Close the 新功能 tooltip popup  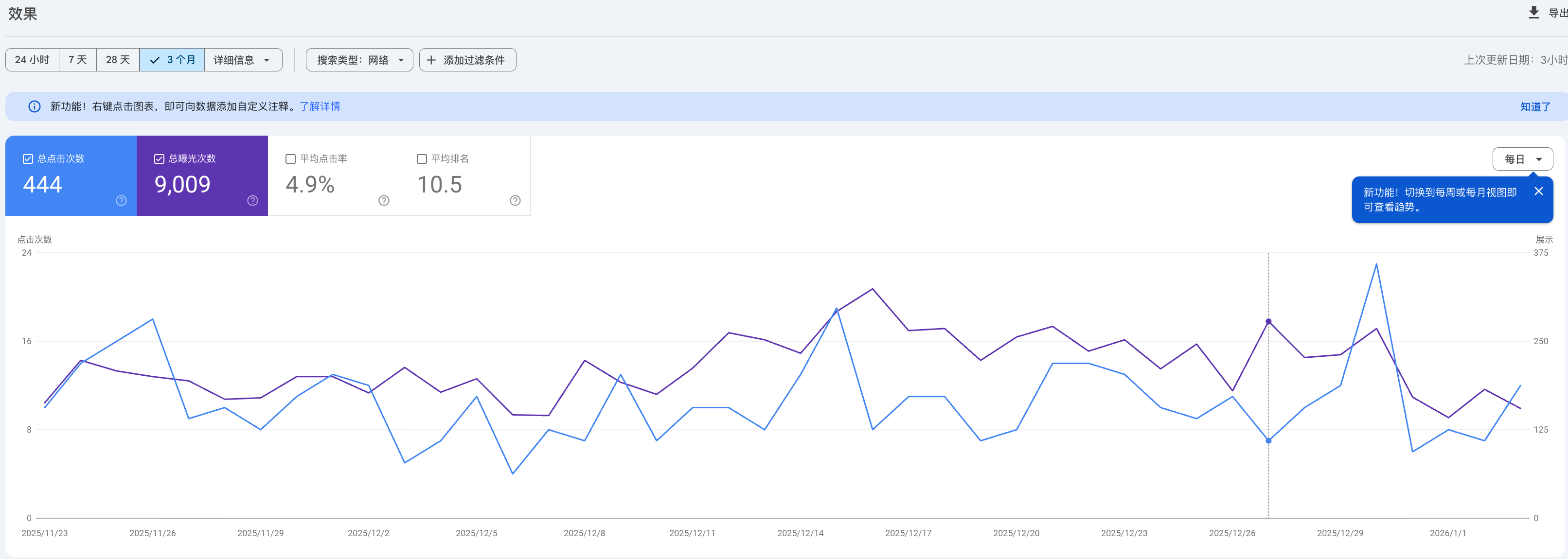[x=1538, y=192]
